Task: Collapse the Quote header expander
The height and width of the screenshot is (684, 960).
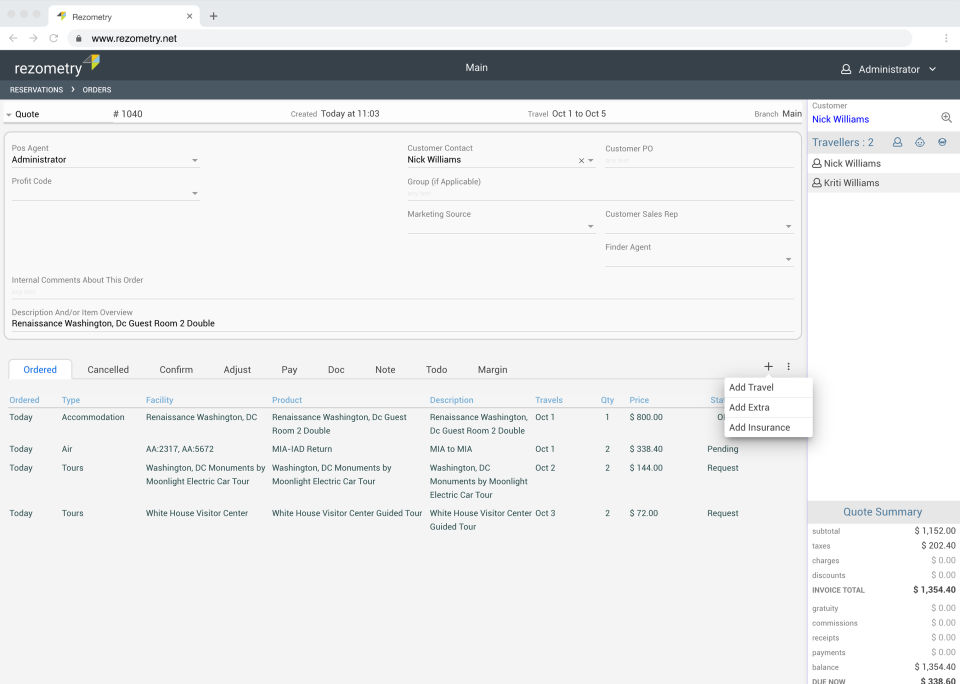Action: pos(9,115)
